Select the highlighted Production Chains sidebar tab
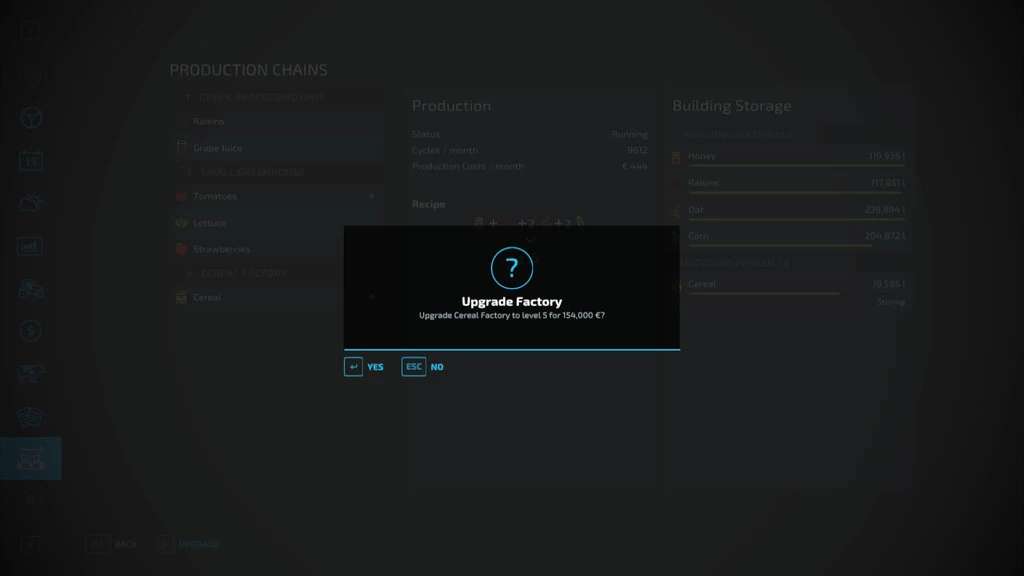Viewport: 1024px width, 576px height. tap(31, 459)
